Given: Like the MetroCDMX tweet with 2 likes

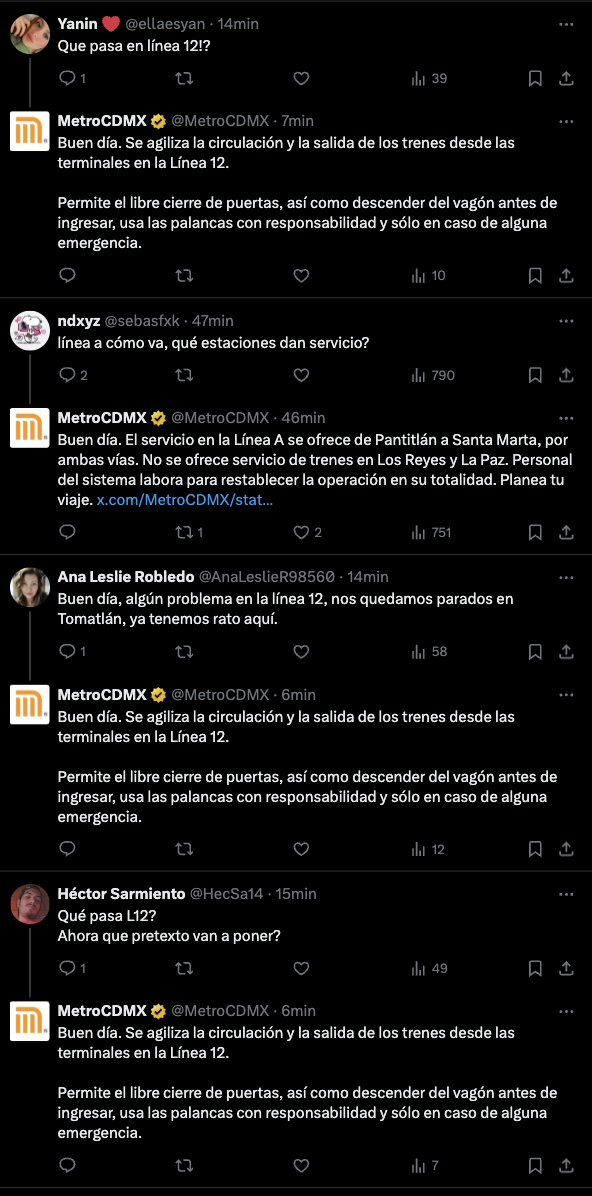Looking at the screenshot, I should pos(308,532).
